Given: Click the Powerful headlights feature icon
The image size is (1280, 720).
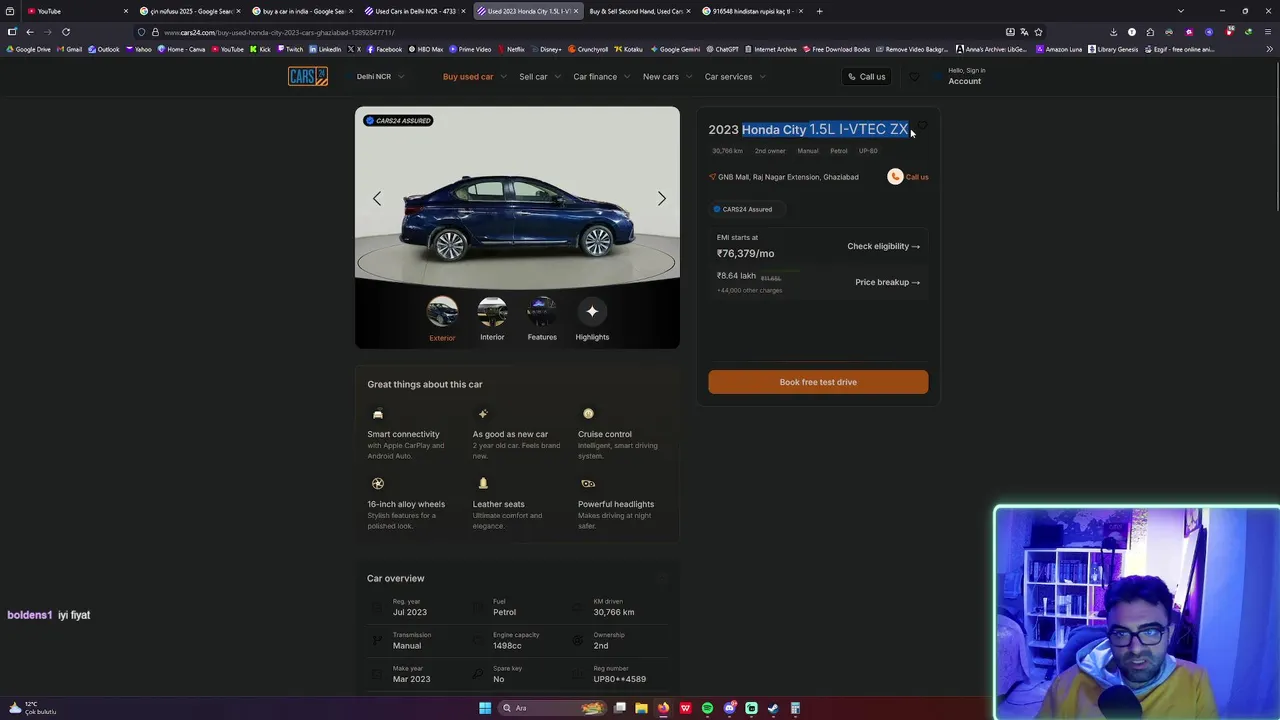Looking at the screenshot, I should (x=588, y=483).
